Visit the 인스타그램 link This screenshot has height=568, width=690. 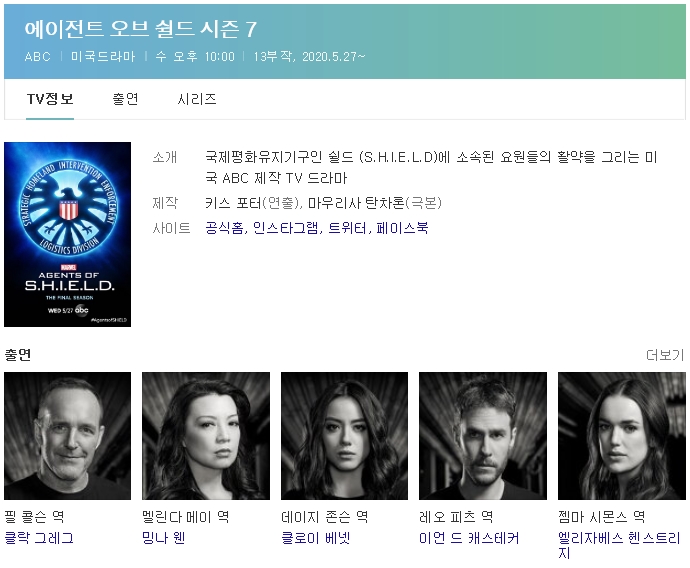[x=286, y=228]
